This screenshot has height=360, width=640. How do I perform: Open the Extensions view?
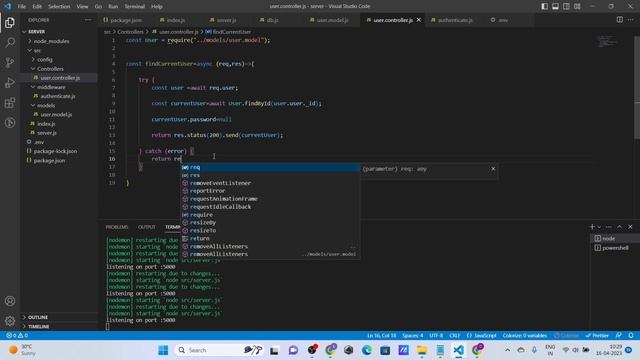click(10, 102)
